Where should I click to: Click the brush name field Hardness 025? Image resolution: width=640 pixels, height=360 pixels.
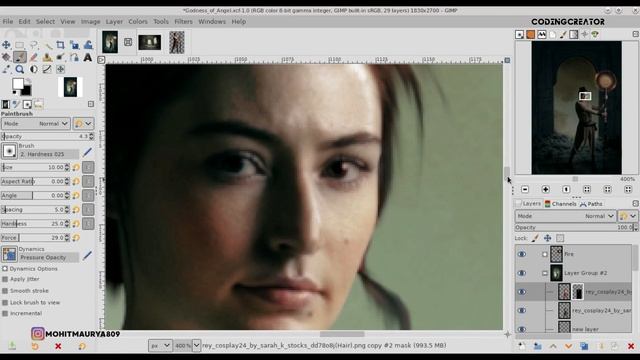tap(49, 154)
